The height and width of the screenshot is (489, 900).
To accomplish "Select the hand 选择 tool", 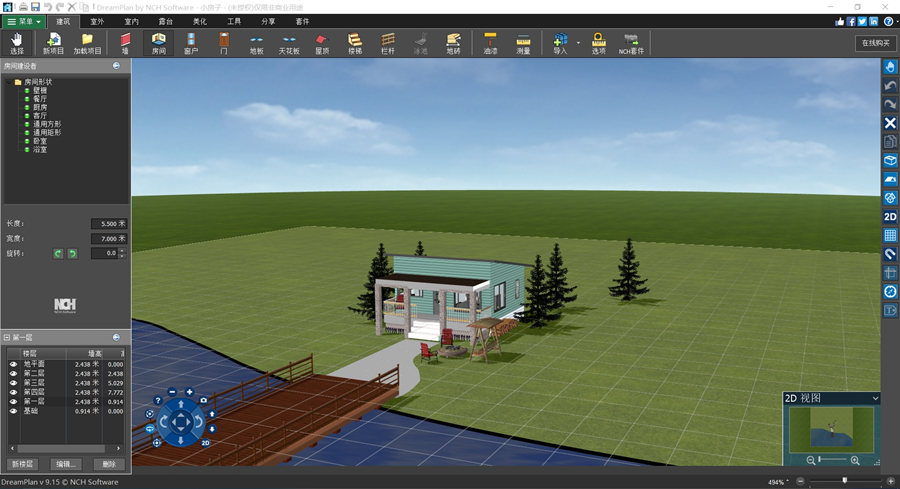I will 17,44.
